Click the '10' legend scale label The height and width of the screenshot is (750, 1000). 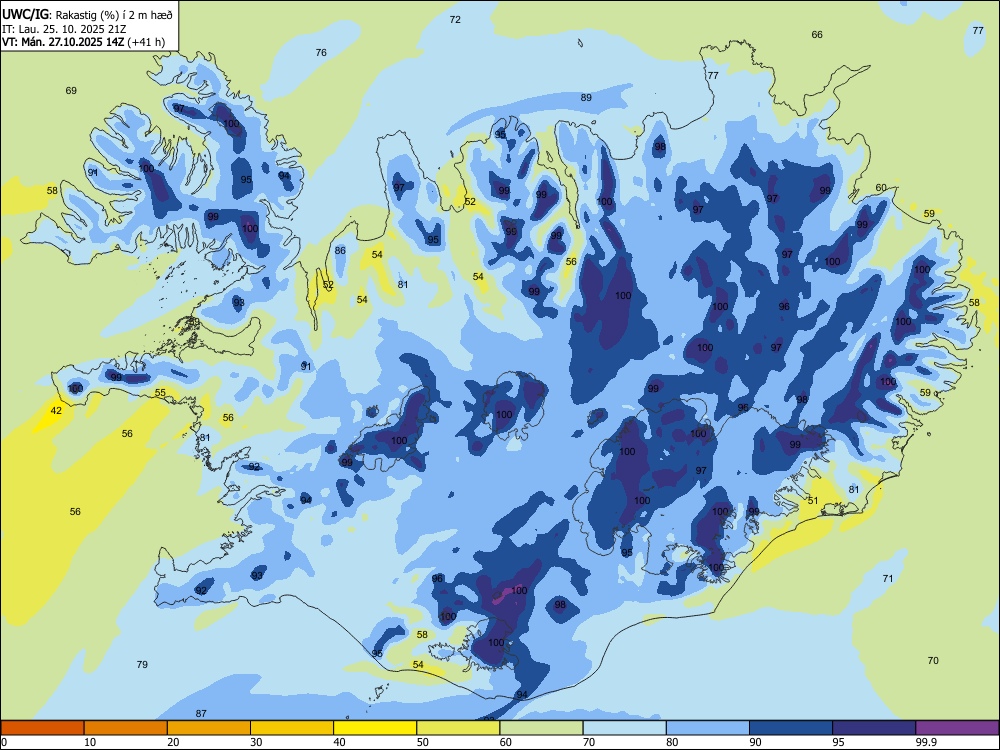(x=90, y=742)
